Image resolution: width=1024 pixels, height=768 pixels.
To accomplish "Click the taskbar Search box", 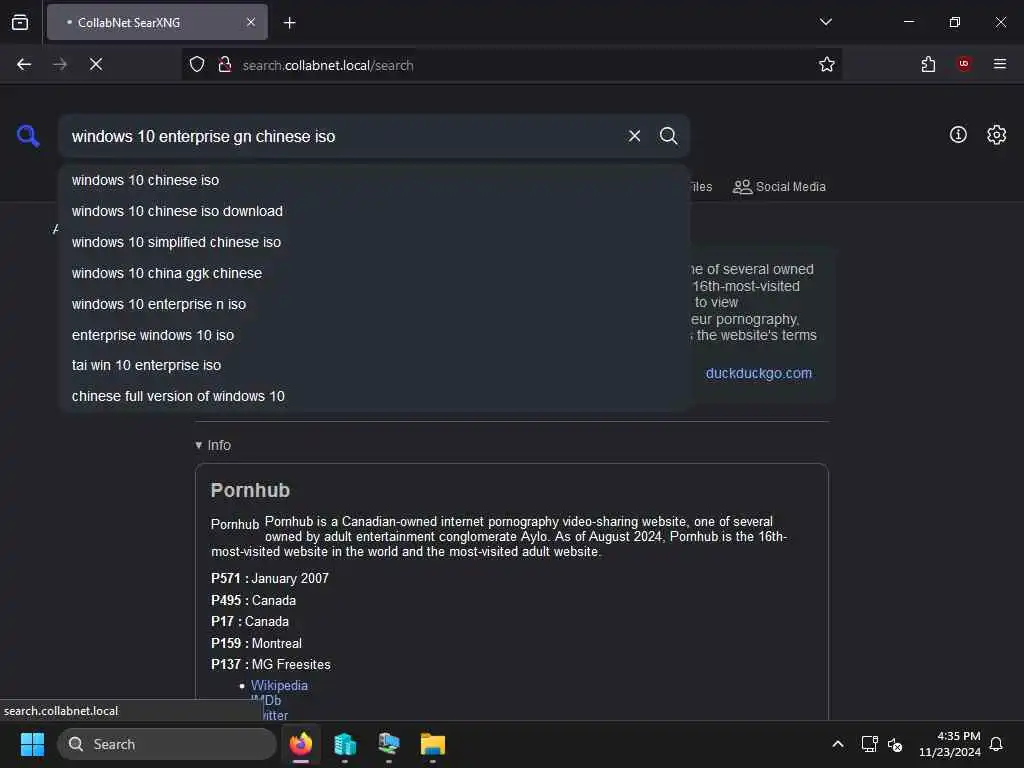I will click(x=167, y=744).
